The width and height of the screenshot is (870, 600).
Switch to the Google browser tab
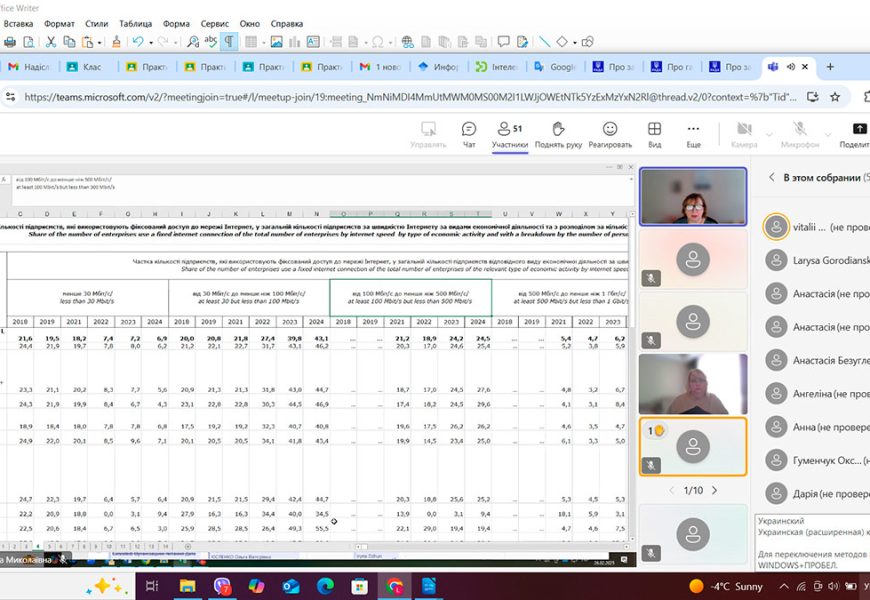pyautogui.click(x=555, y=67)
